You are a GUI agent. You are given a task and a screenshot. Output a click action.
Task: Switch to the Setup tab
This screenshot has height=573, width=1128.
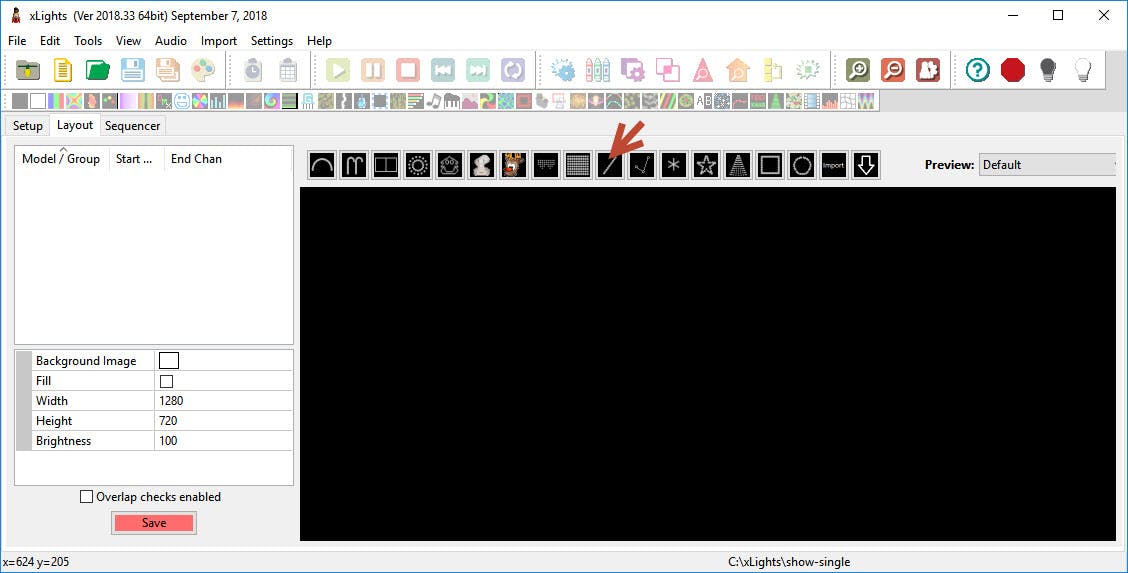tap(27, 126)
